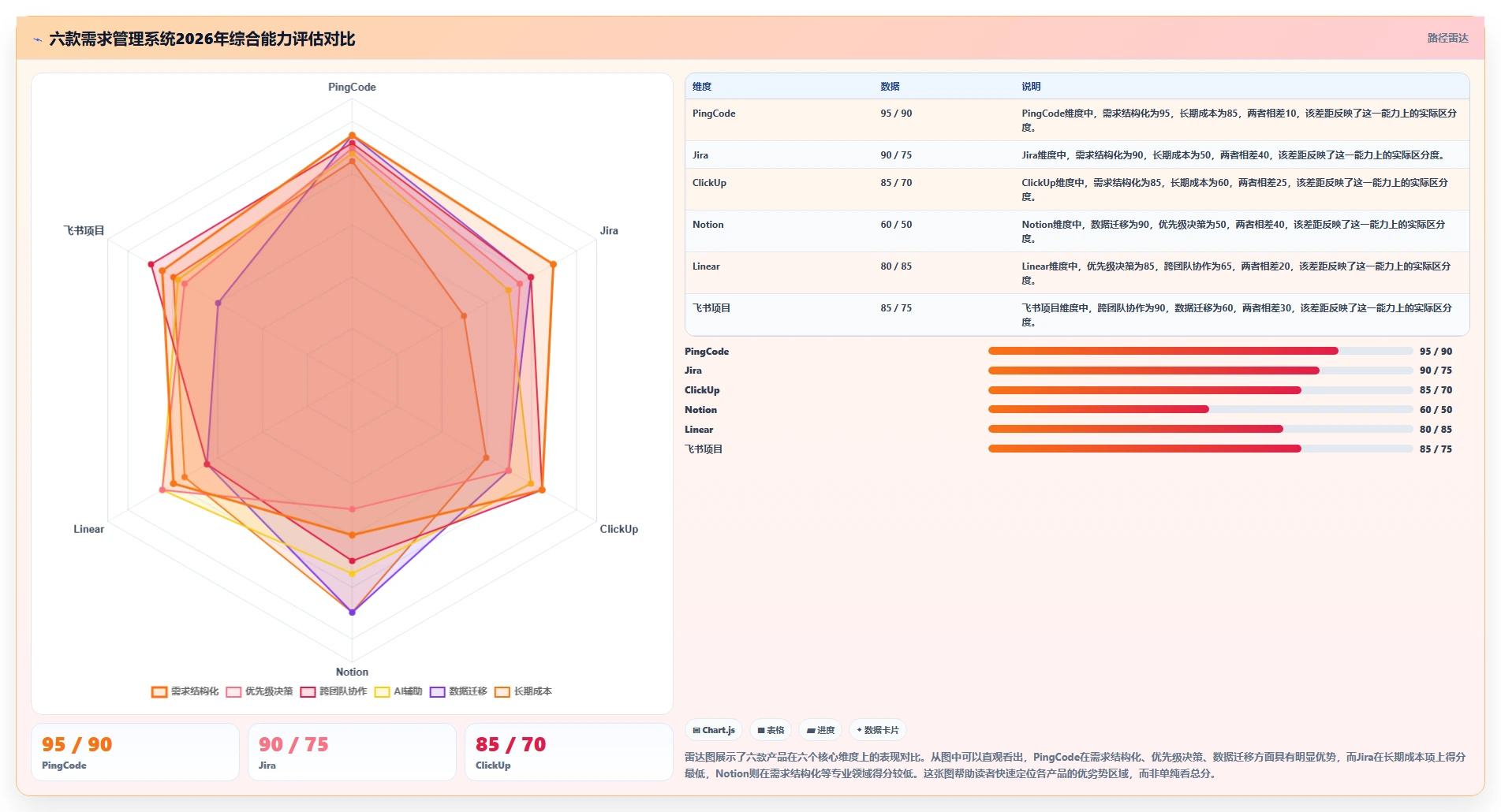
Task: Click the Notion axis label on the radar
Action: (x=352, y=672)
